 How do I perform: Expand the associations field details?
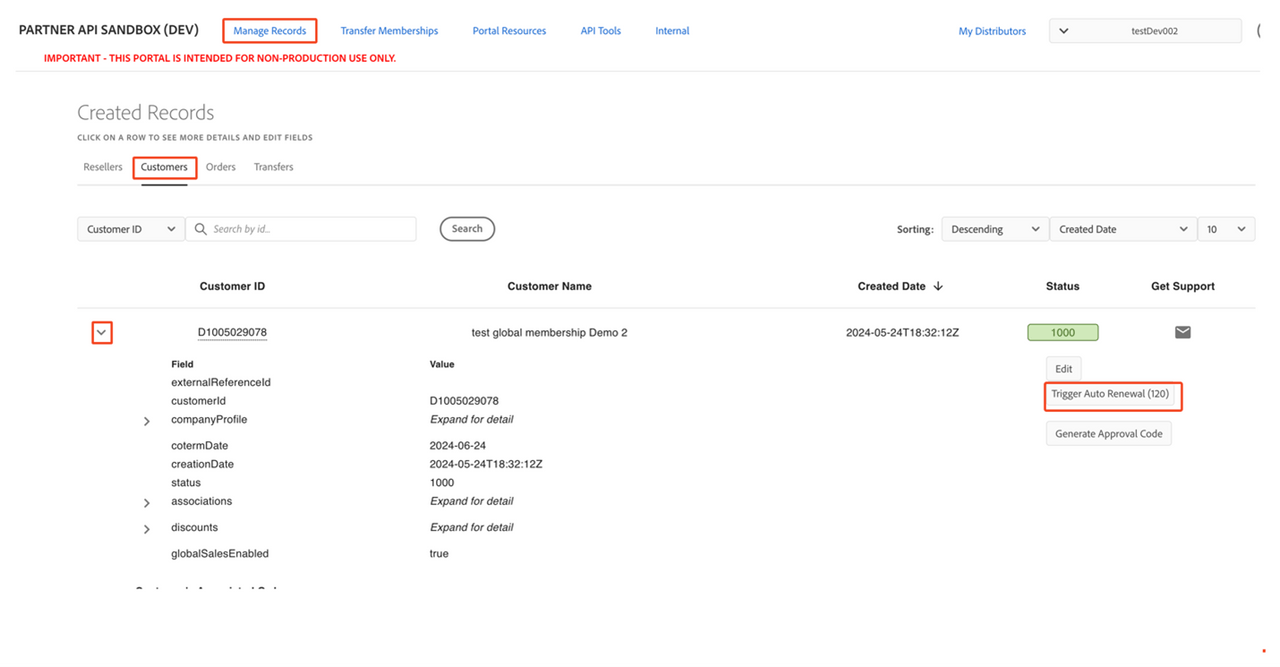point(147,502)
